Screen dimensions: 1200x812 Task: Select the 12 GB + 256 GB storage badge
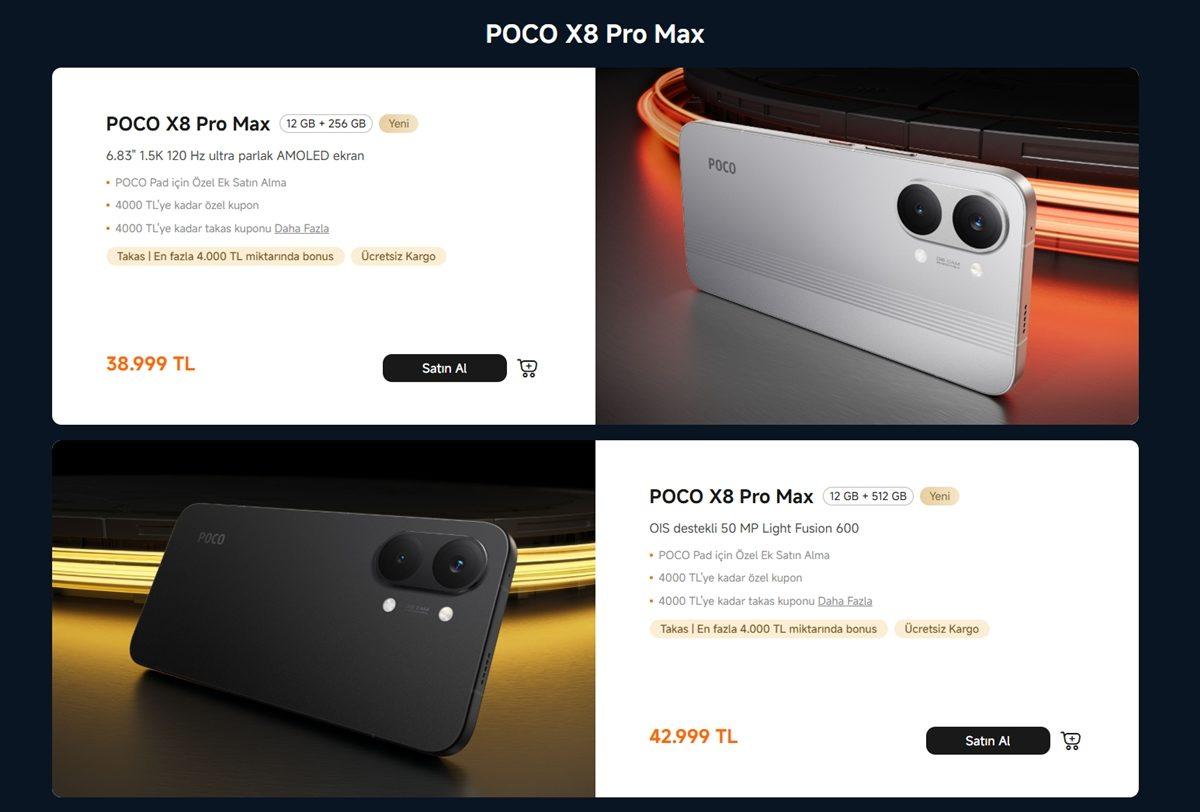pos(326,124)
